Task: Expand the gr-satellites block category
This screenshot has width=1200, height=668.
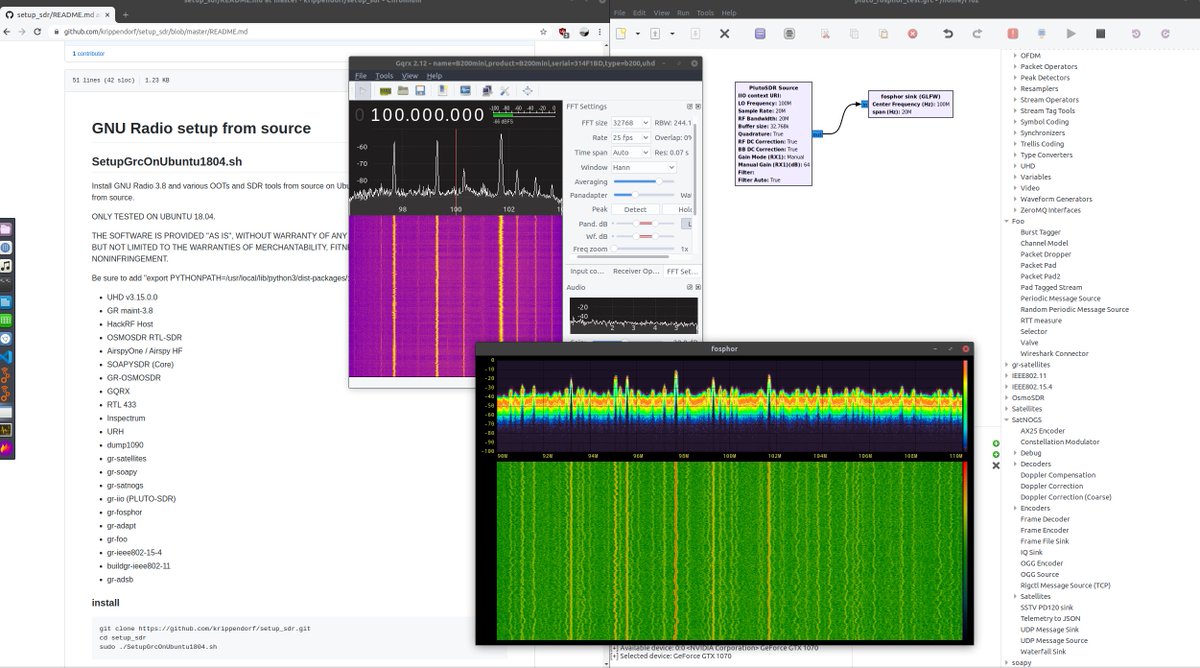Action: click(1006, 365)
